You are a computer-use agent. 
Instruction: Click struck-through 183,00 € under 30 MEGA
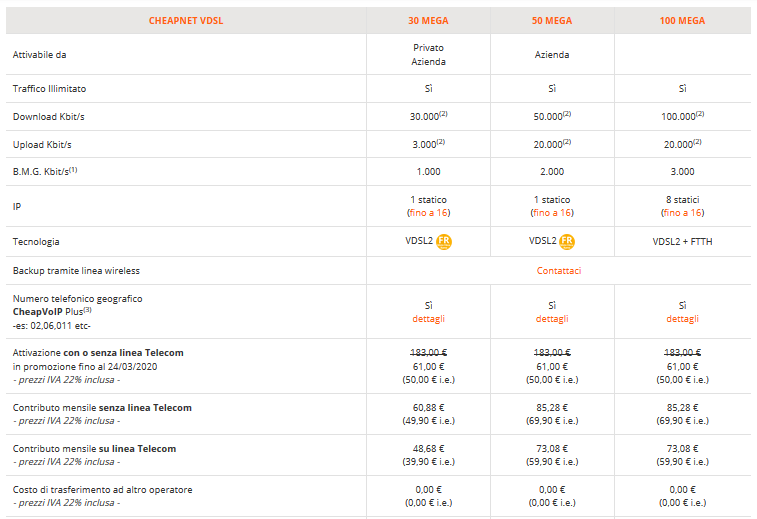428,352
